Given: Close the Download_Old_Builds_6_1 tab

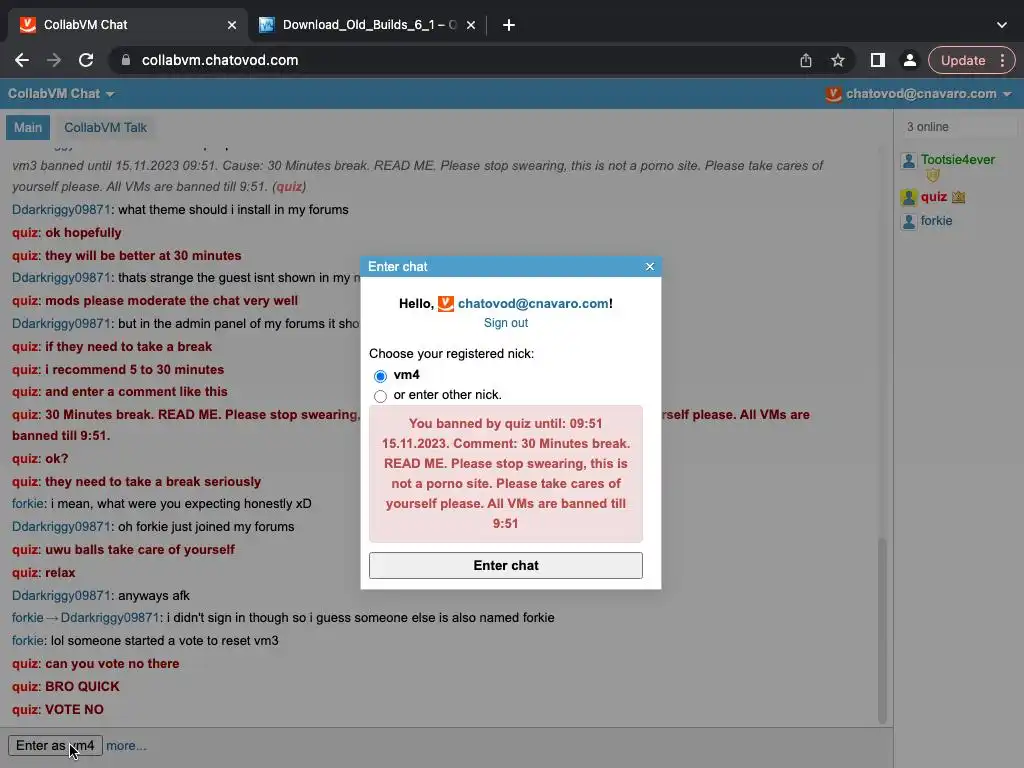Looking at the screenshot, I should (x=471, y=25).
